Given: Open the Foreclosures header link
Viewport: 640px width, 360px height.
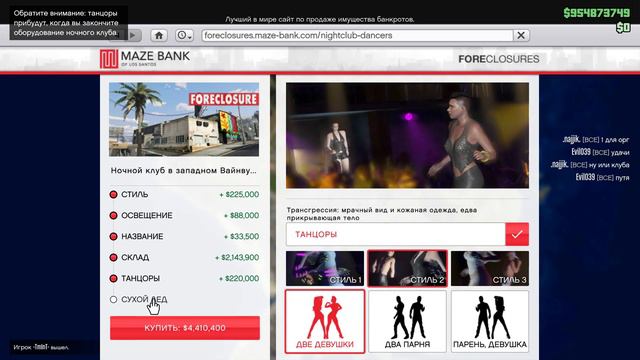Looking at the screenshot, I should pyautogui.click(x=498, y=59).
